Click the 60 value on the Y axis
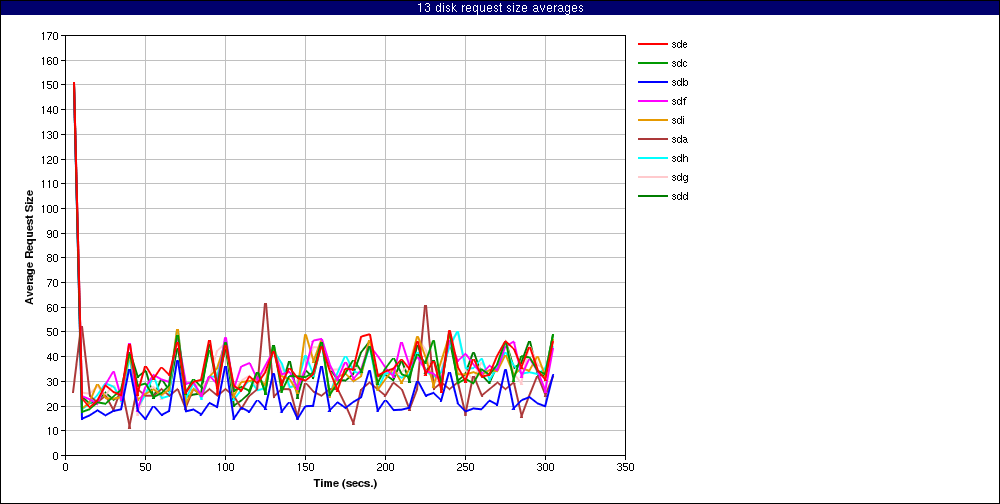This screenshot has height=504, width=1000. 54,308
